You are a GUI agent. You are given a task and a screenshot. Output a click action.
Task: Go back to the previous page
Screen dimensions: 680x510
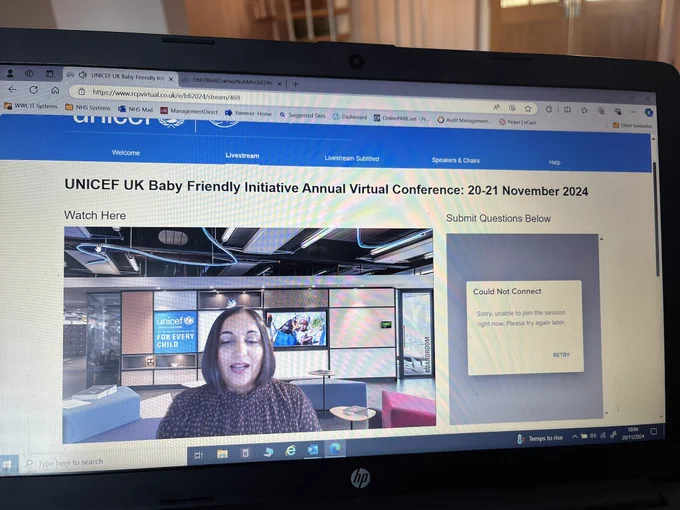12,89
